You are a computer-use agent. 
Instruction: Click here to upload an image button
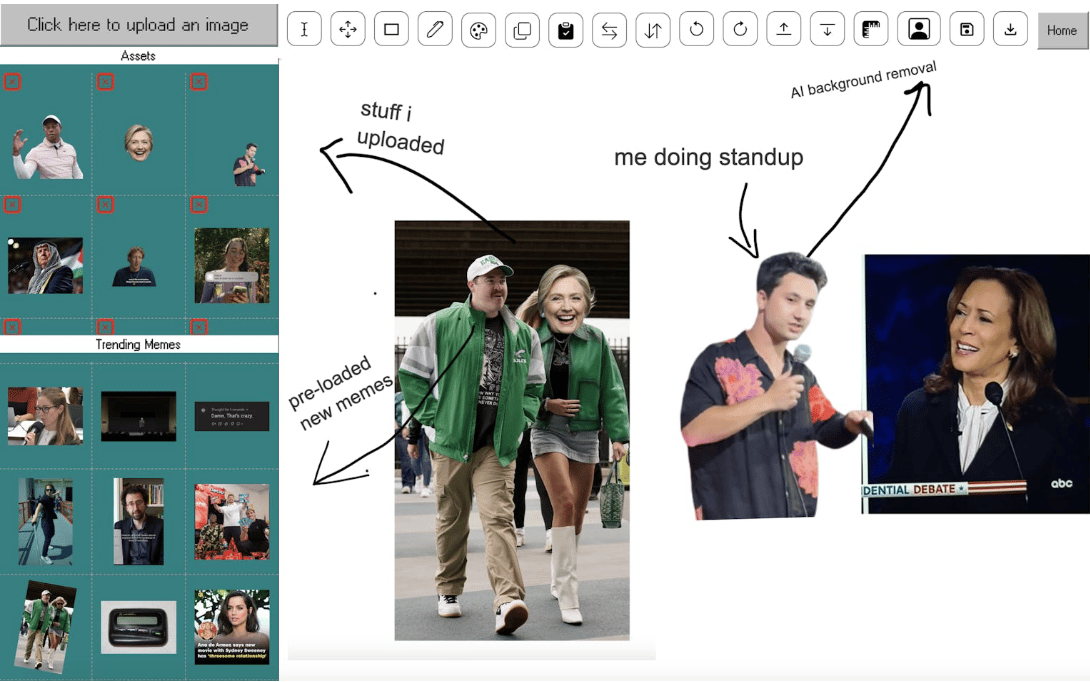[138, 25]
